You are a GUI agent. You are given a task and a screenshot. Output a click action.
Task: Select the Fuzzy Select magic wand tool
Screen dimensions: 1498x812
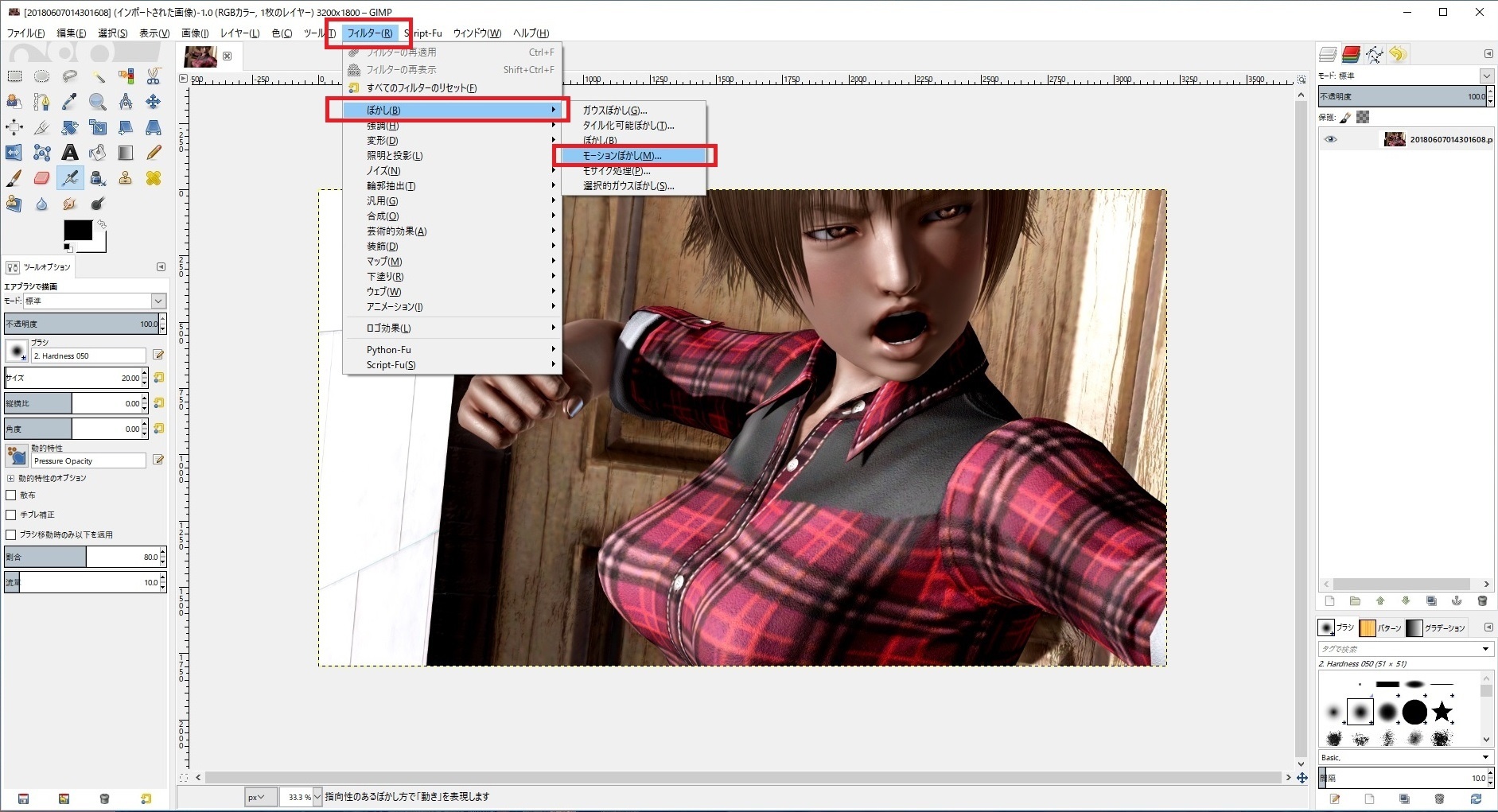tap(98, 76)
